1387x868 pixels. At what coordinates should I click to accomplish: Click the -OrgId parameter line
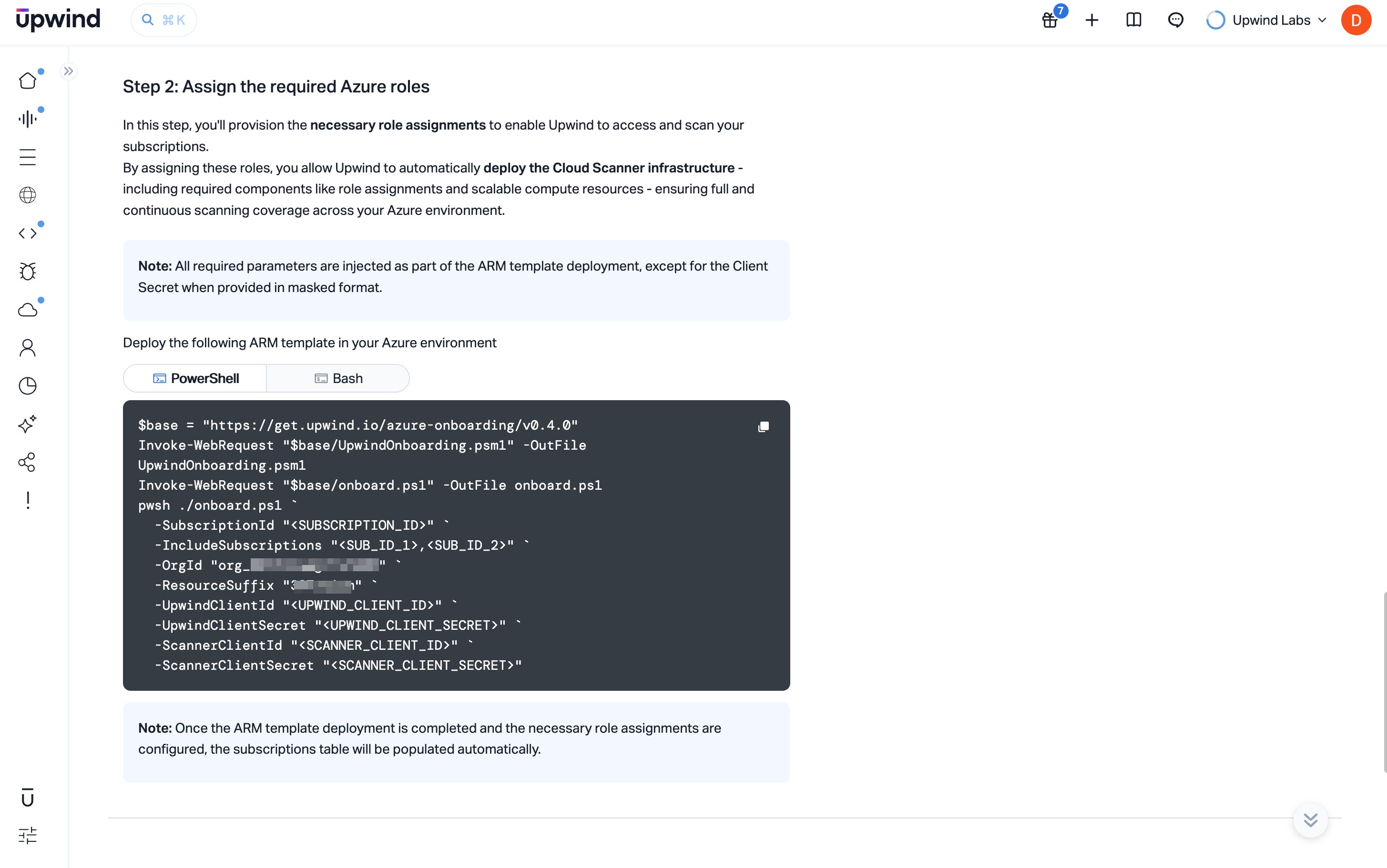[278, 565]
